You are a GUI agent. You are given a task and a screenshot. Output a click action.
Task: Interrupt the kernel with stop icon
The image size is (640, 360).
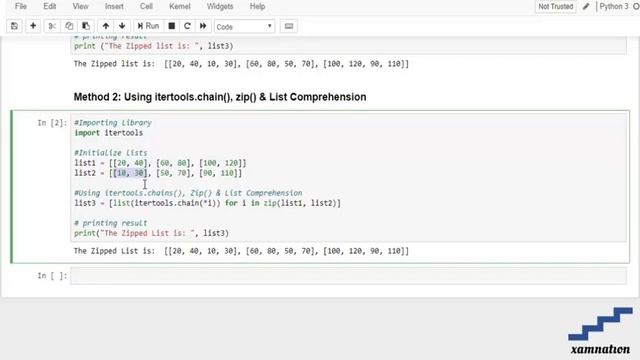tap(172, 26)
